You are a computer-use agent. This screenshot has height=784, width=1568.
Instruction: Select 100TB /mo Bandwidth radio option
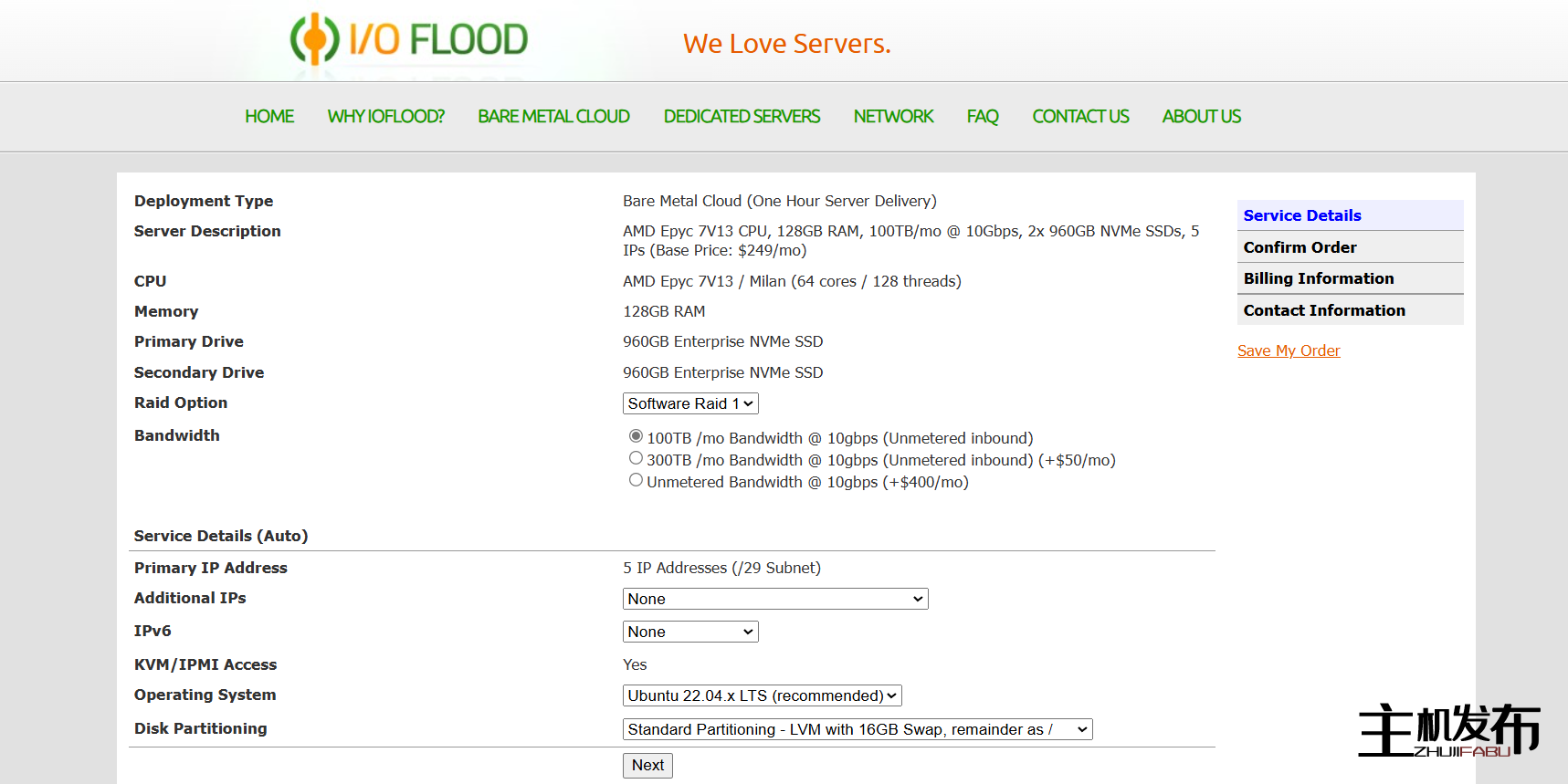[636, 436]
